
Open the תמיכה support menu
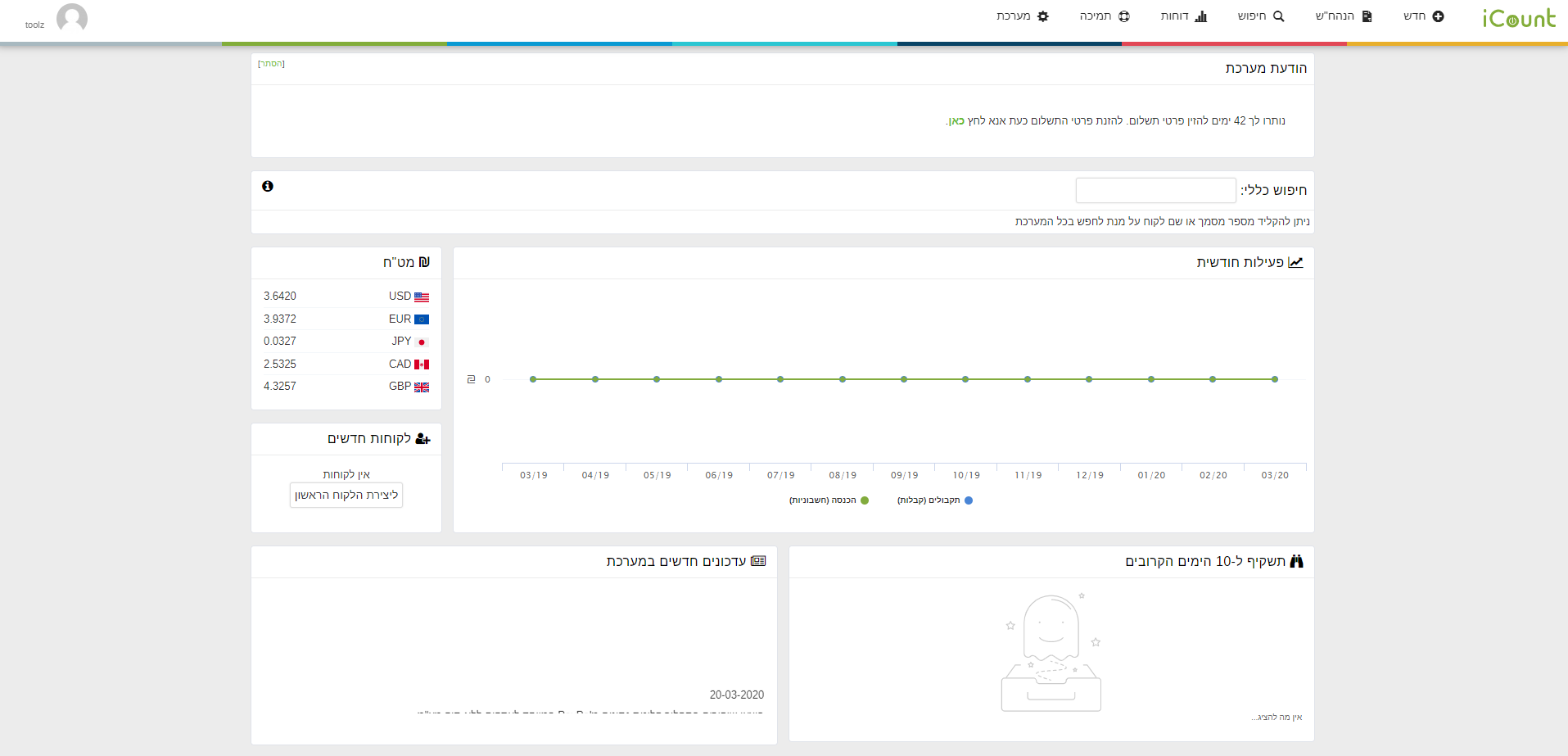click(x=1104, y=16)
